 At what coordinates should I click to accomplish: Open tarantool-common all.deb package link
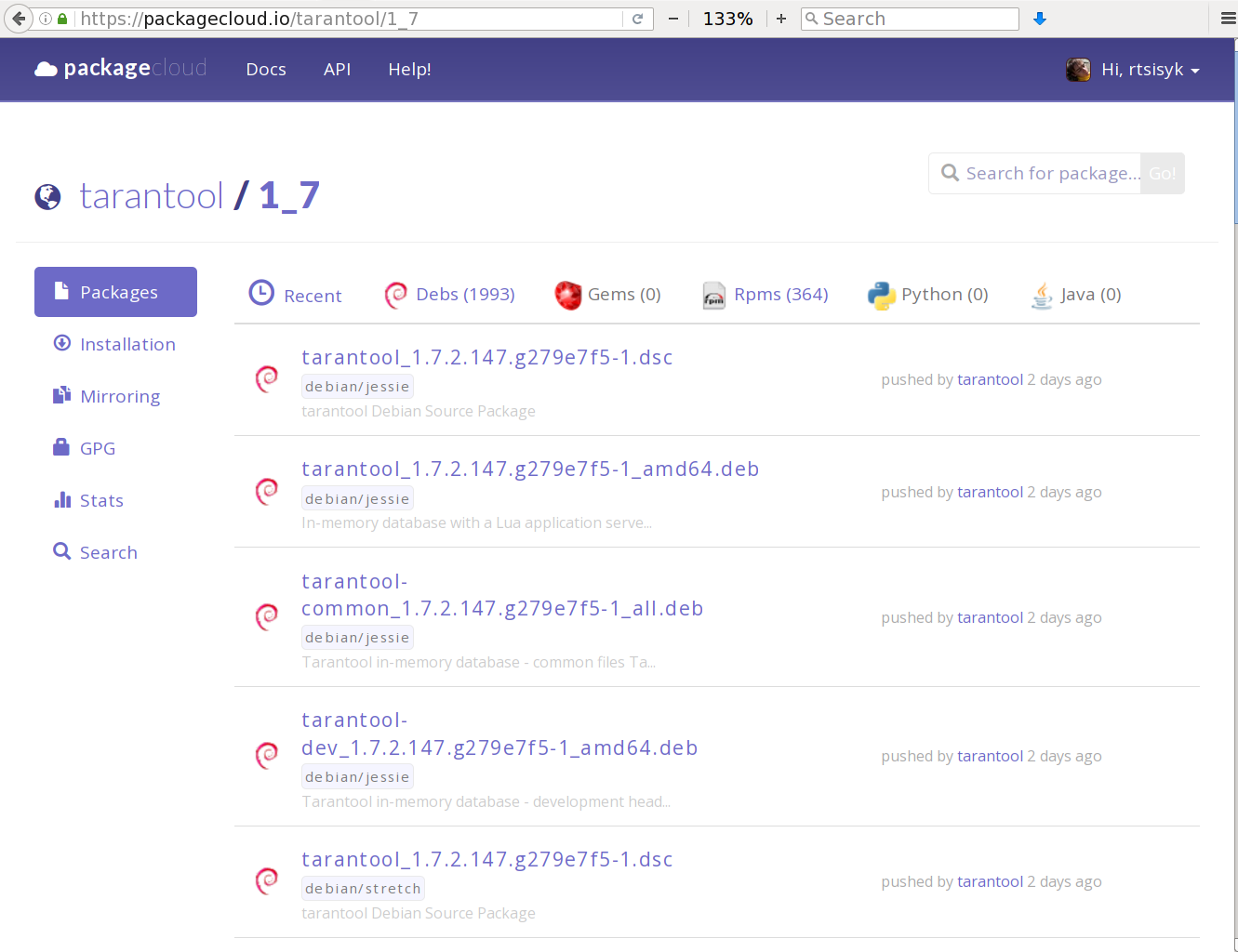coord(502,595)
